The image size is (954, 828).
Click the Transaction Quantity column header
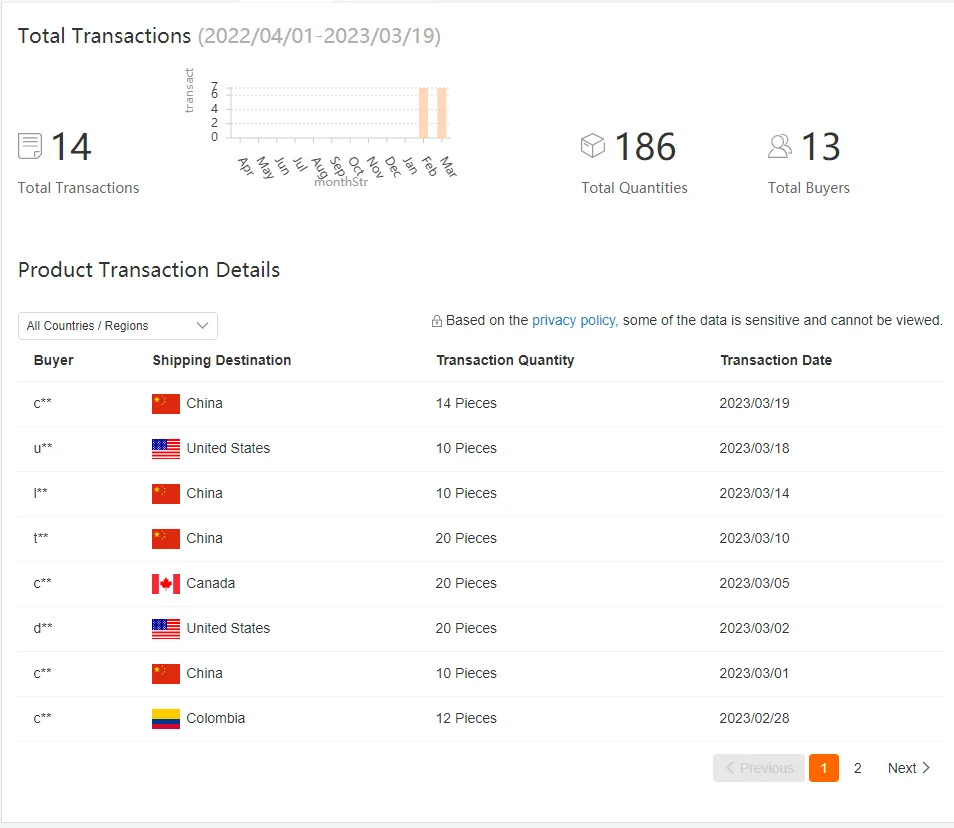505,360
